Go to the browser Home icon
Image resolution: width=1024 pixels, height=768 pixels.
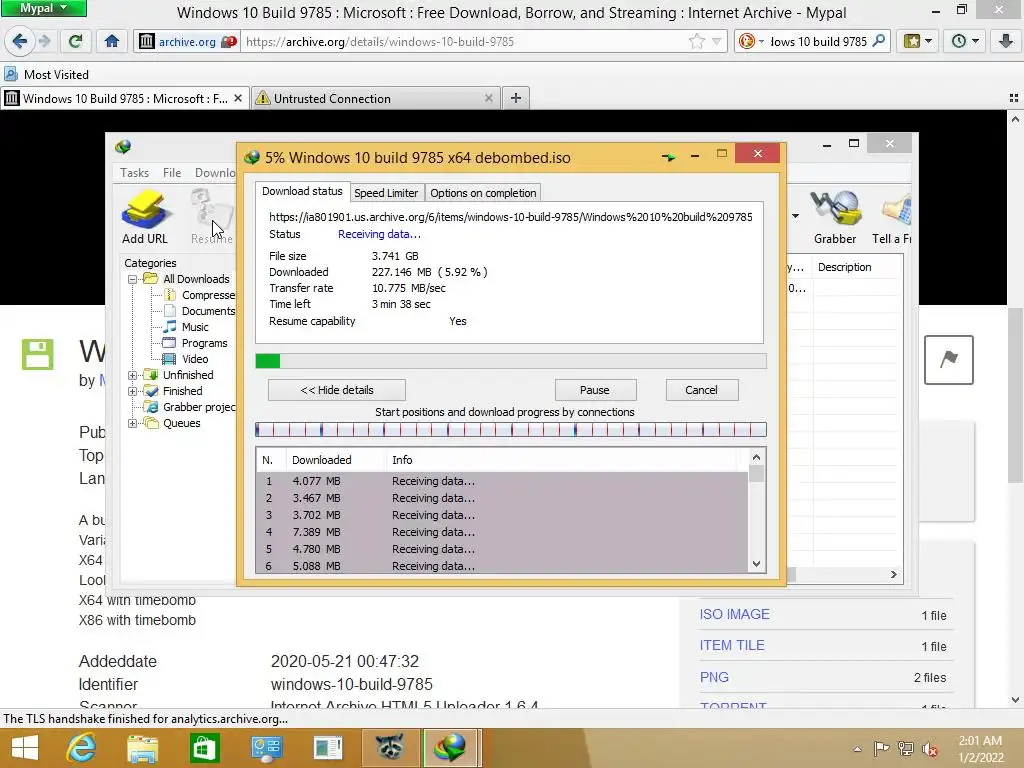click(x=112, y=42)
